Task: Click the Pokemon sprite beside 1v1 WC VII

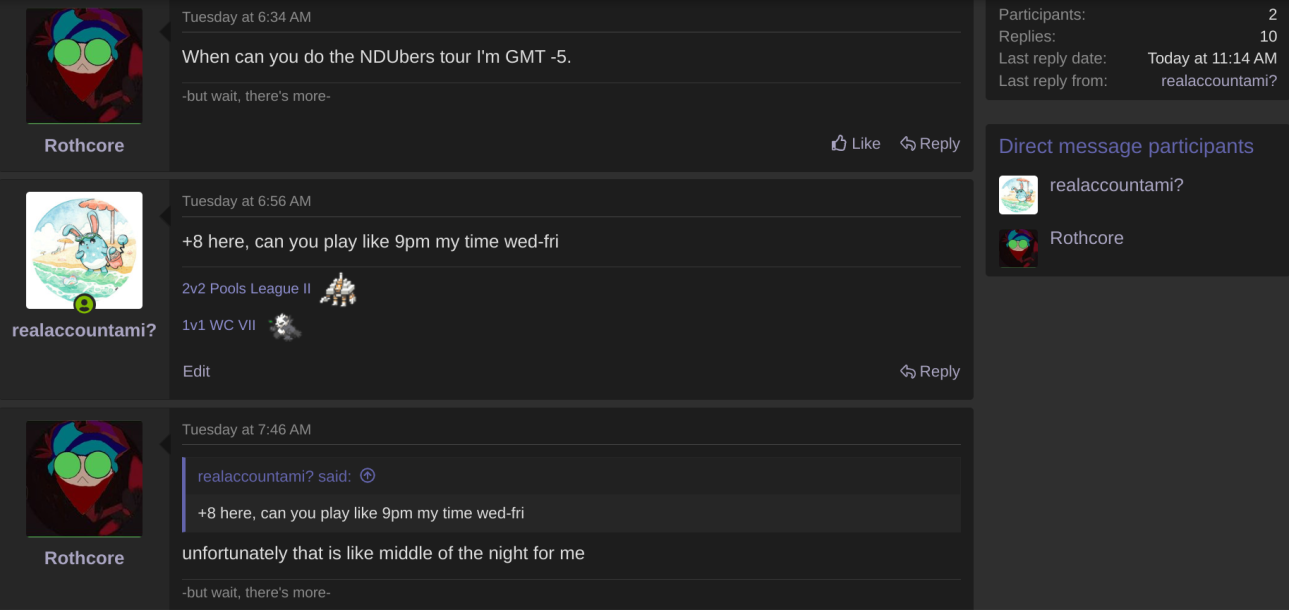Action: (x=285, y=326)
